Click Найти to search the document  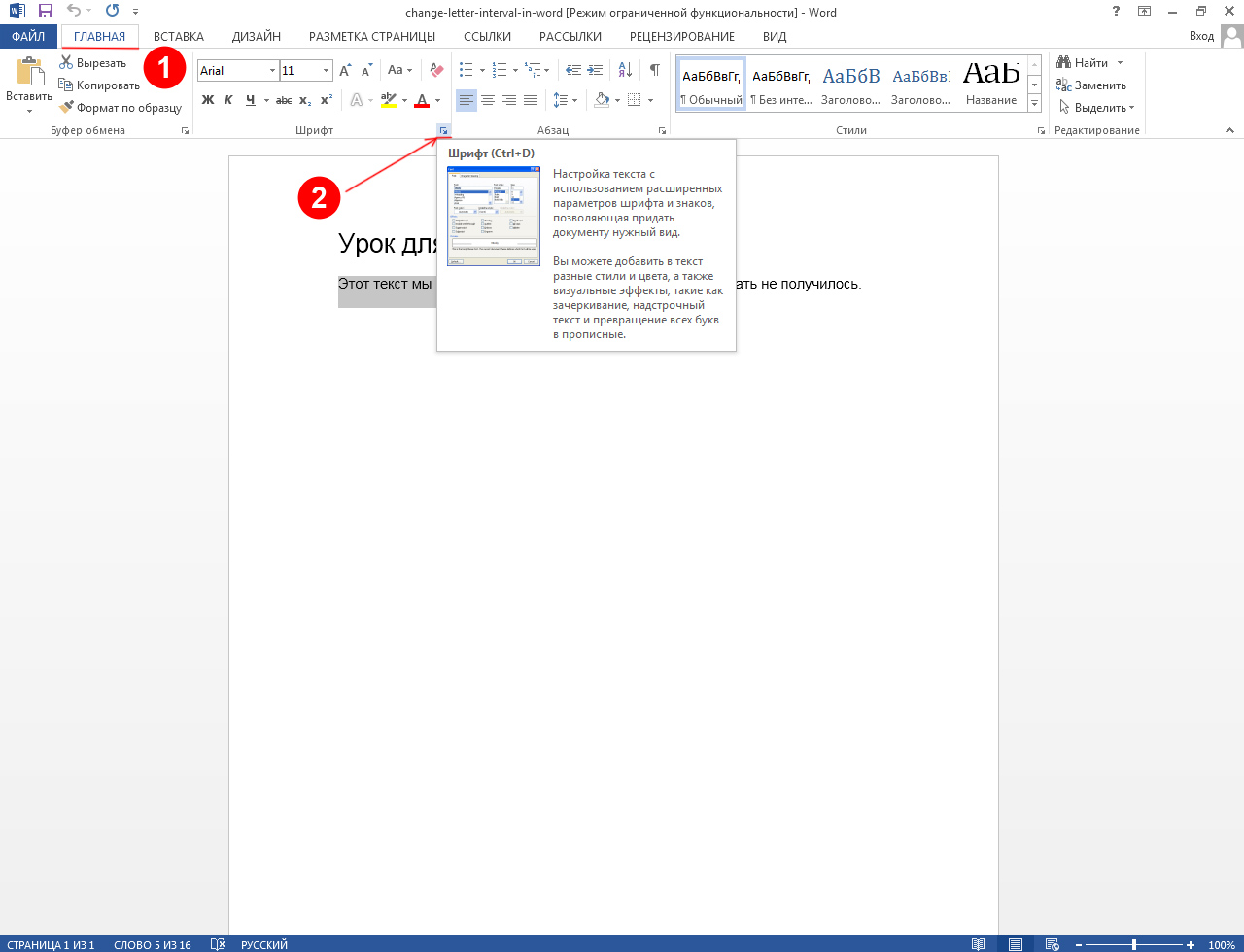pos(1083,63)
